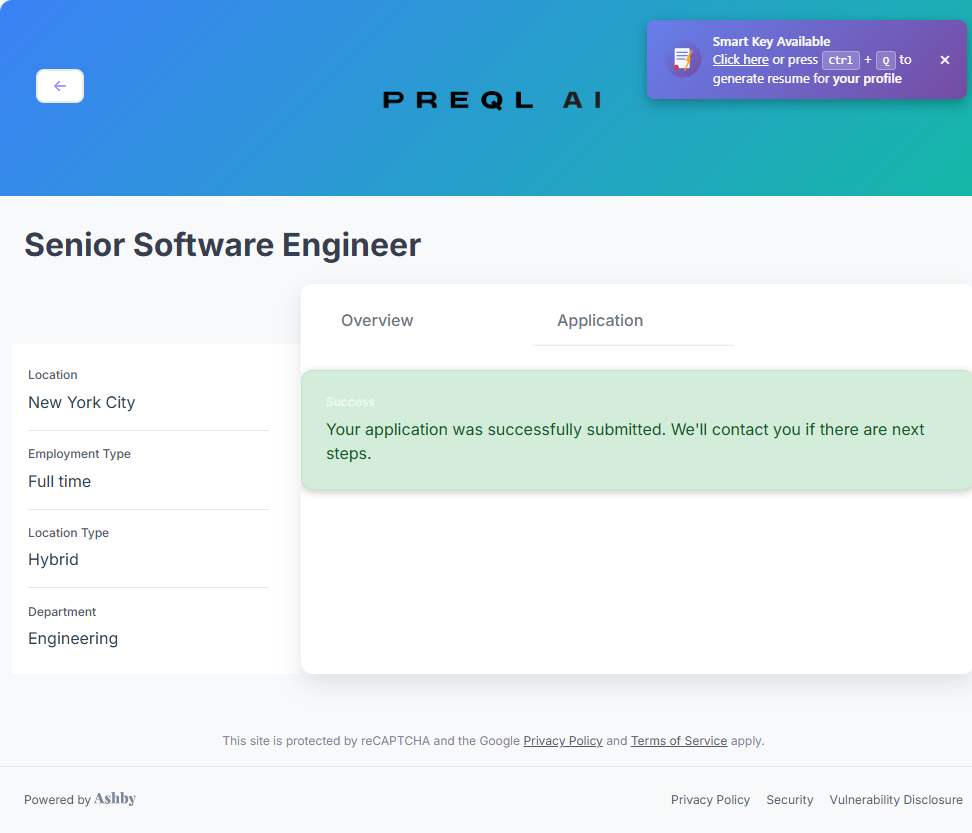Click the Ctrl key badge in notification
The image size is (972, 833).
point(840,60)
